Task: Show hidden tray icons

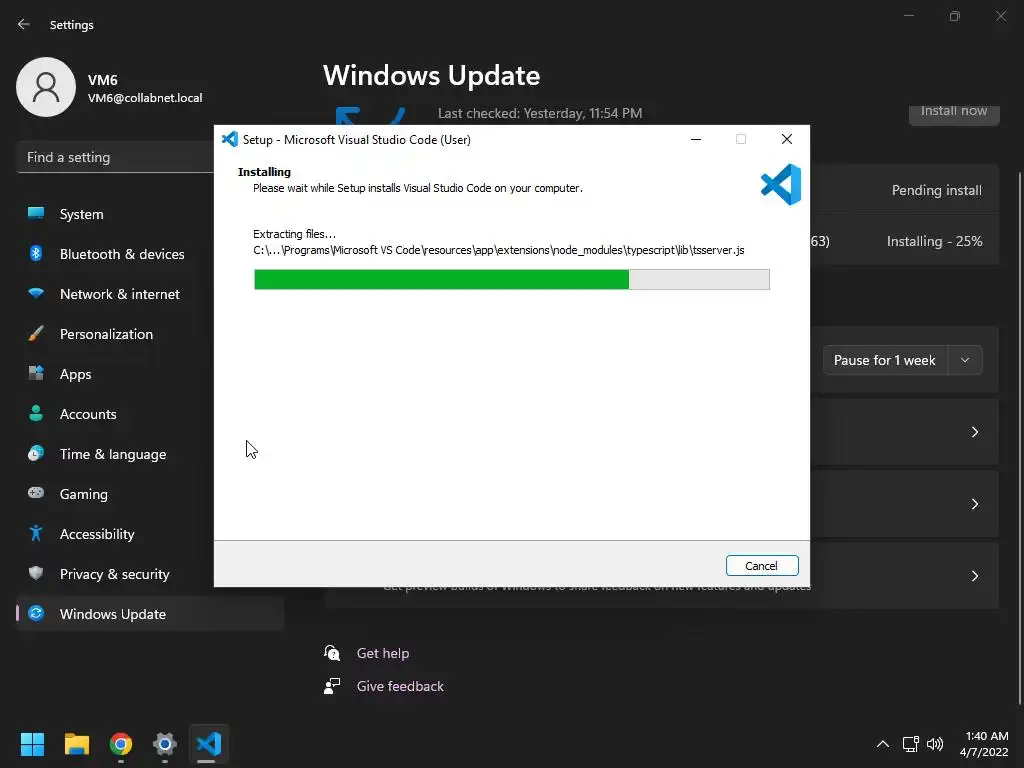Action: [882, 744]
